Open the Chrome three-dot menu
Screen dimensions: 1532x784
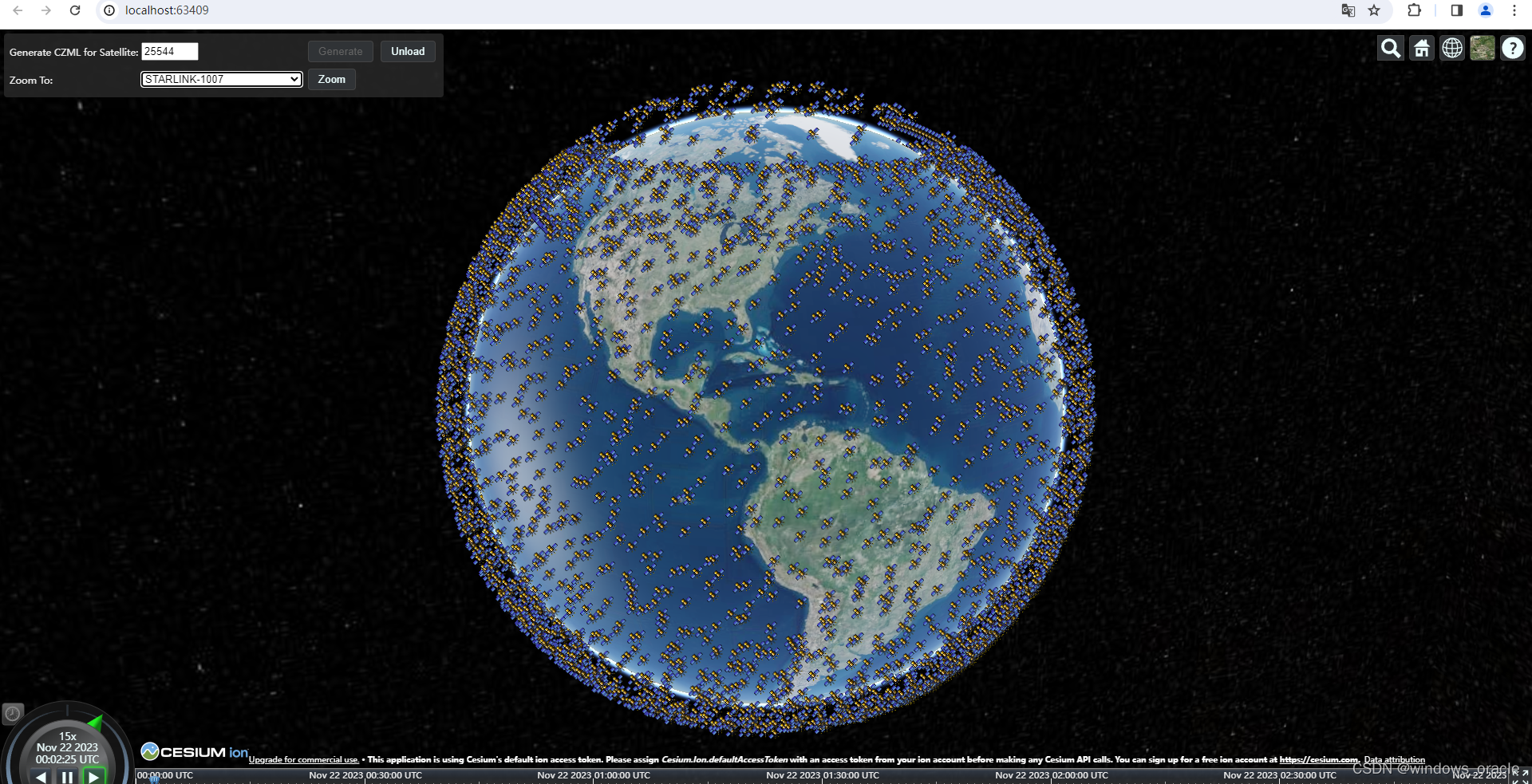(1514, 10)
